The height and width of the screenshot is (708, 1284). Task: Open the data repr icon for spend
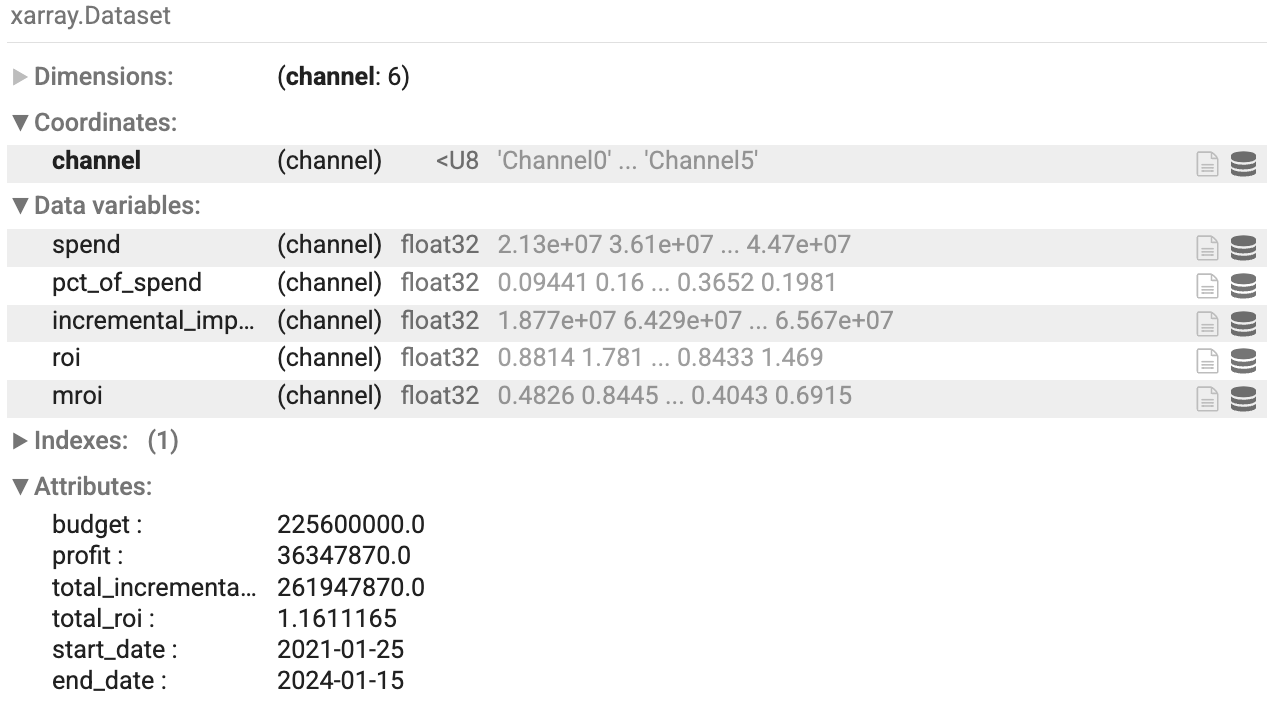1245,245
